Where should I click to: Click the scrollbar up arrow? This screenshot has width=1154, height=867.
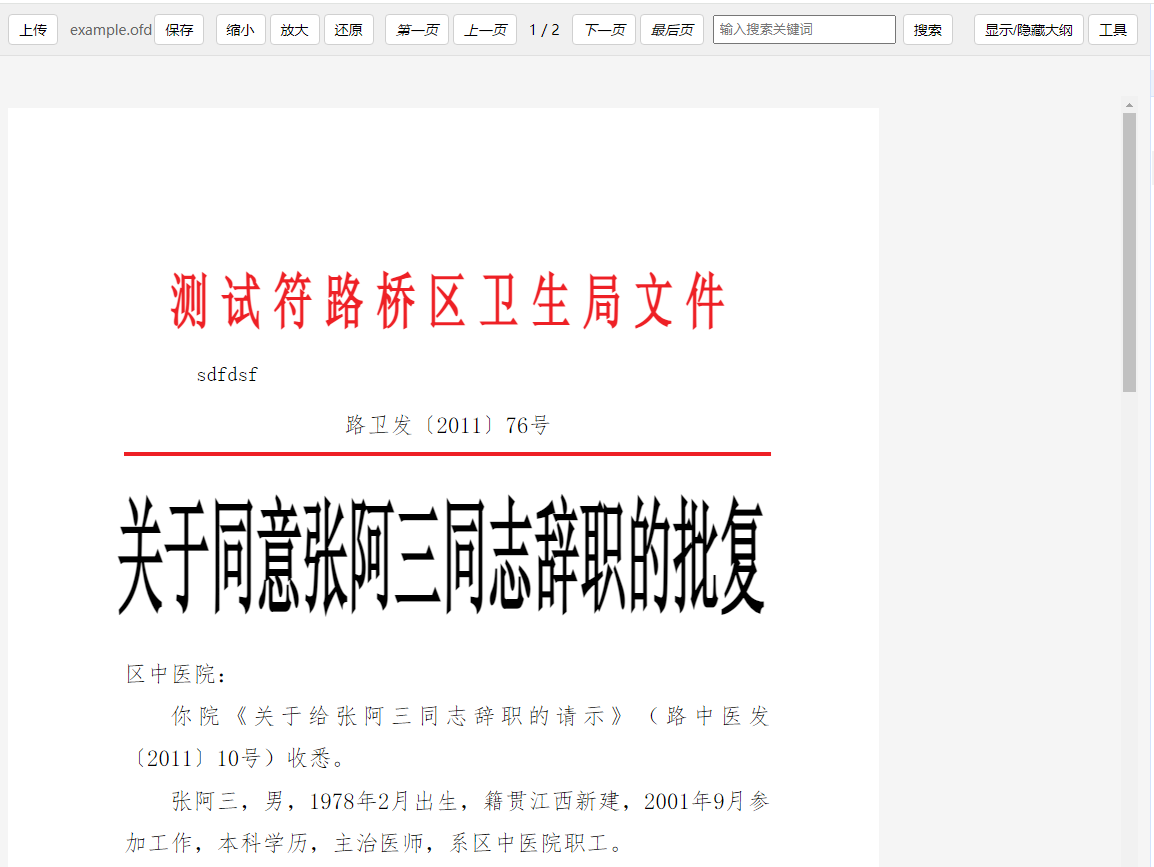(1130, 105)
